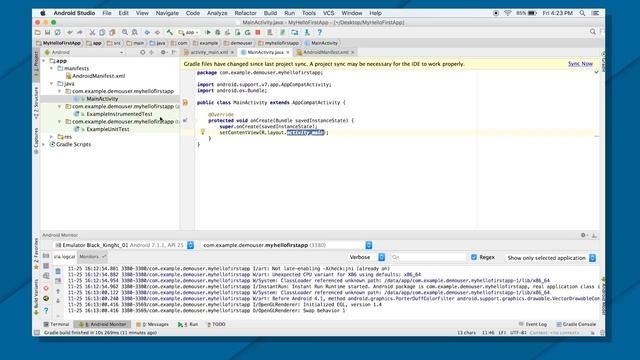Open the VCS menu
This screenshot has width=640, height=360.
tap(329, 13)
